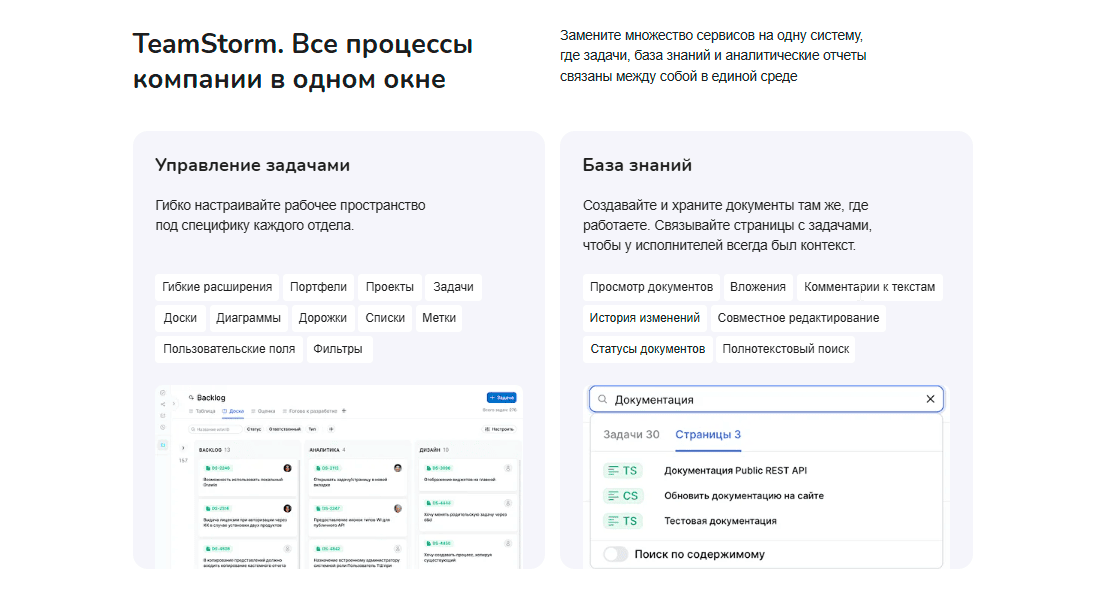Click assignee avatar on the first АНАЛИТИКА card
The image size is (1100, 600).
tap(398, 468)
